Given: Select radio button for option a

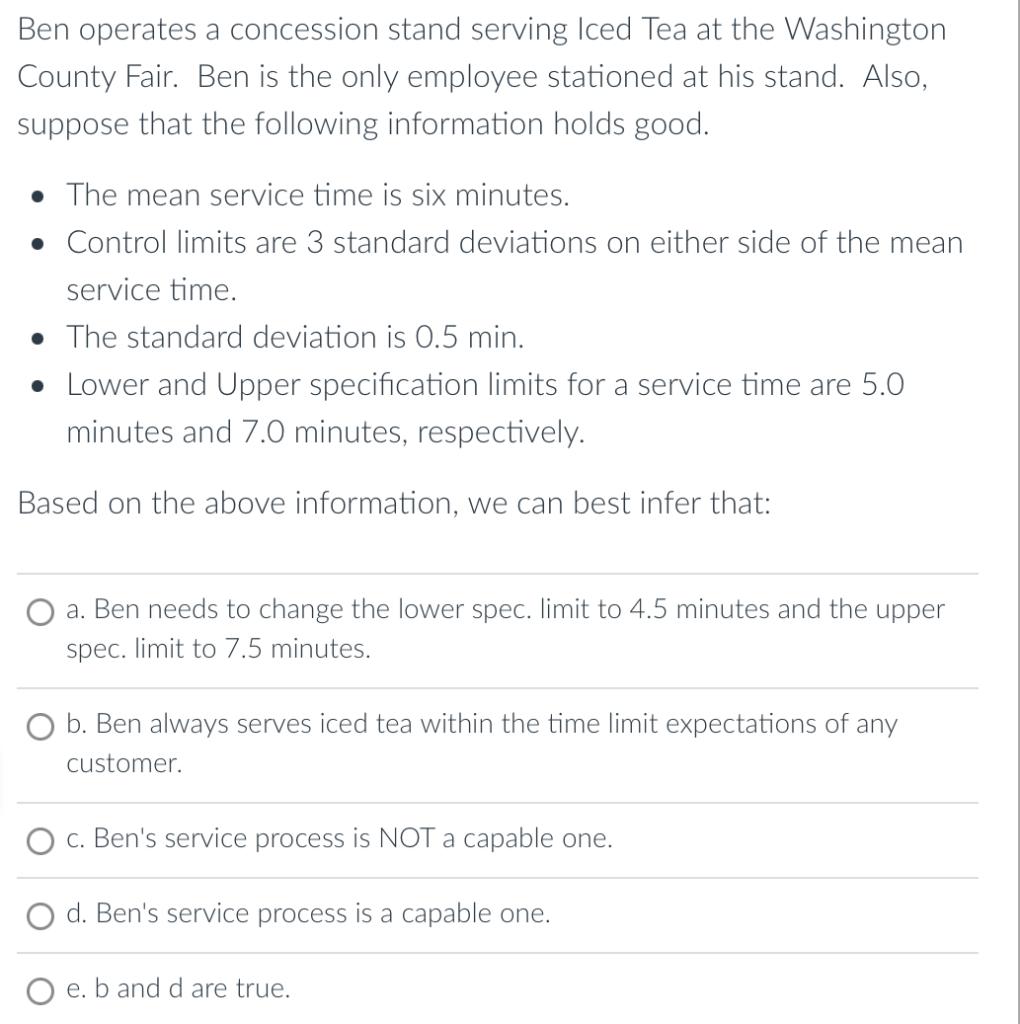Looking at the screenshot, I should tap(40, 612).
